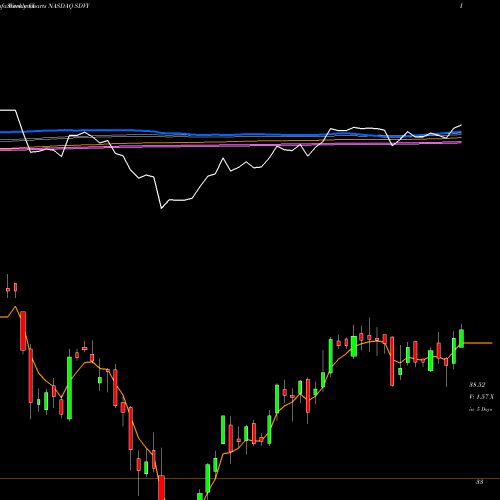The height and width of the screenshot is (500, 500).
Task: Click the last green candlestick on the right
Action: pyautogui.click(x=462, y=338)
